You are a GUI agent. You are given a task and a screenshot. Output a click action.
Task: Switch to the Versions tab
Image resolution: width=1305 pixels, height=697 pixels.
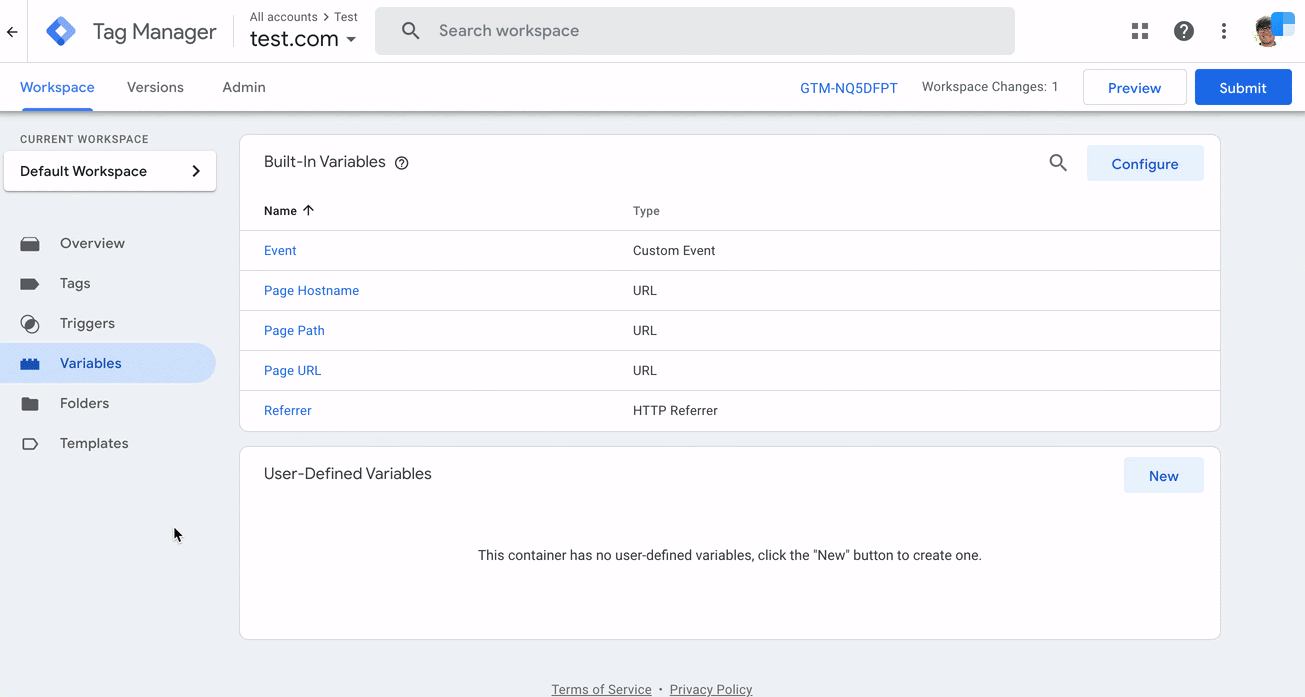(155, 87)
